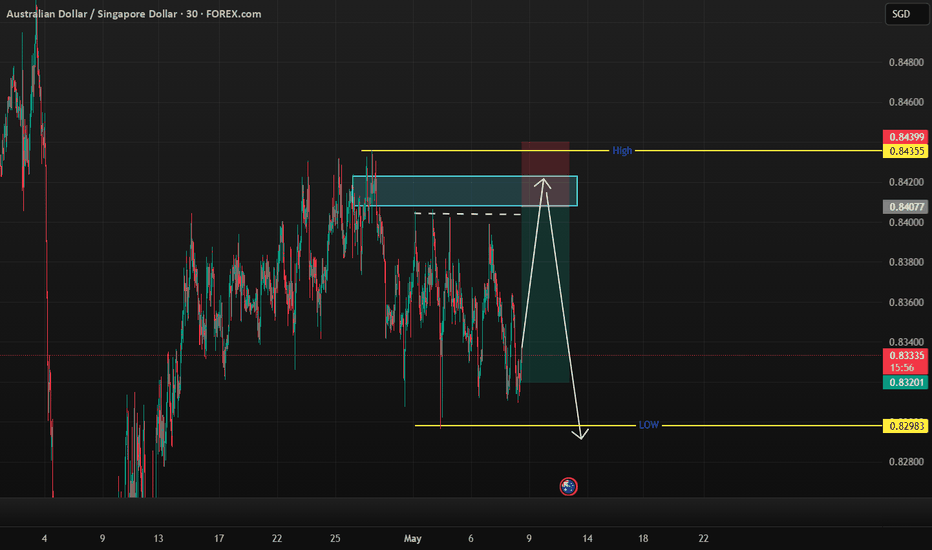Click the 0.84800 price axis value
The height and width of the screenshot is (550, 932).
[906, 62]
